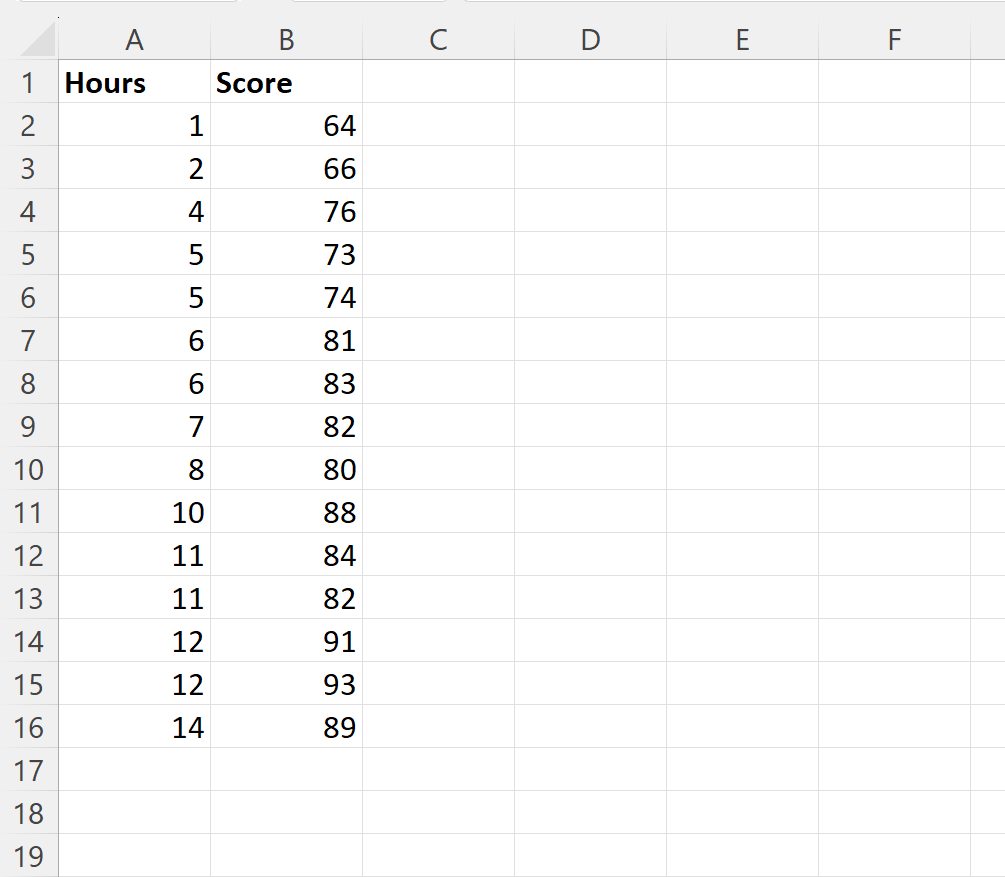Select cell with score 74
1005x877 pixels.
(287, 297)
